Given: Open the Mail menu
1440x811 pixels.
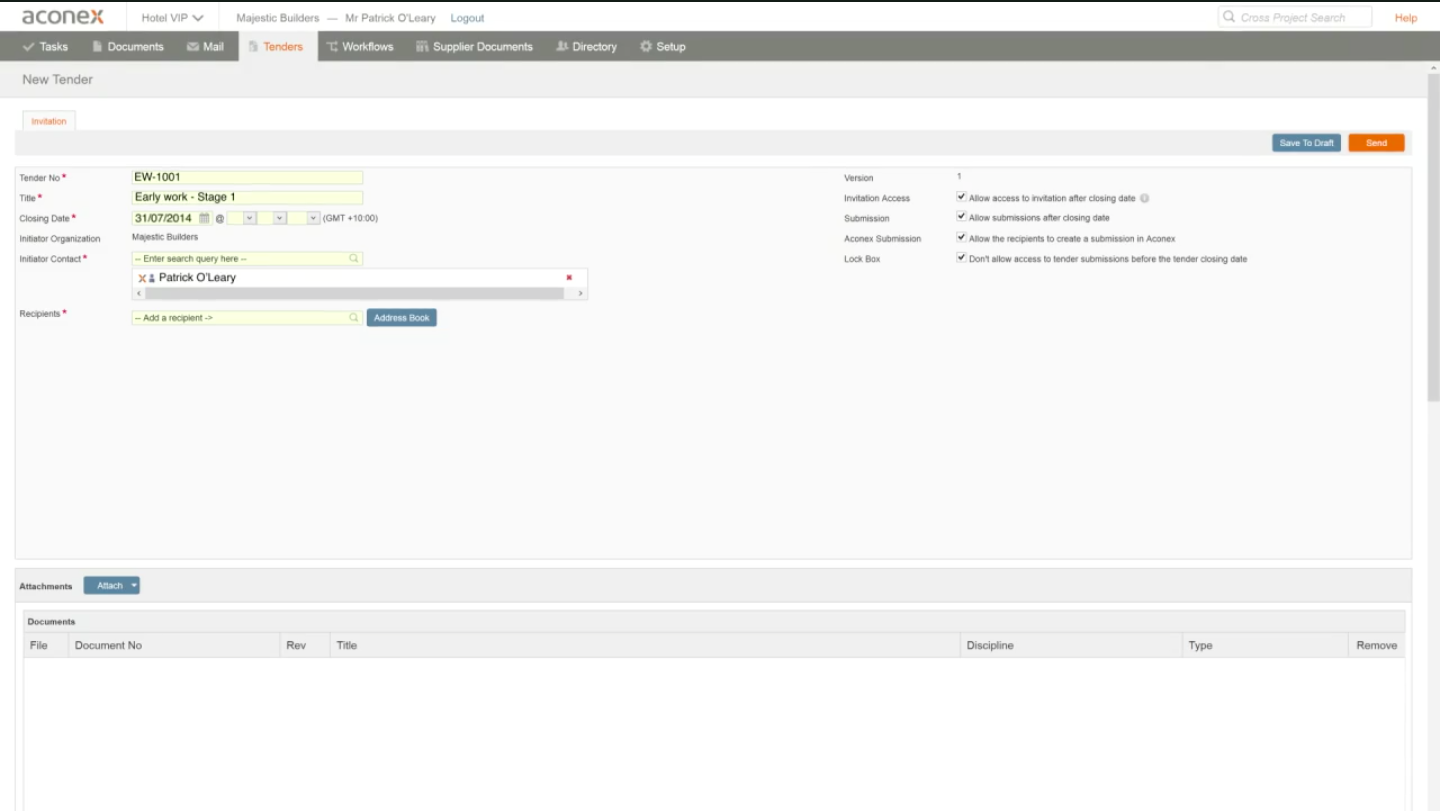Looking at the screenshot, I should (206, 46).
